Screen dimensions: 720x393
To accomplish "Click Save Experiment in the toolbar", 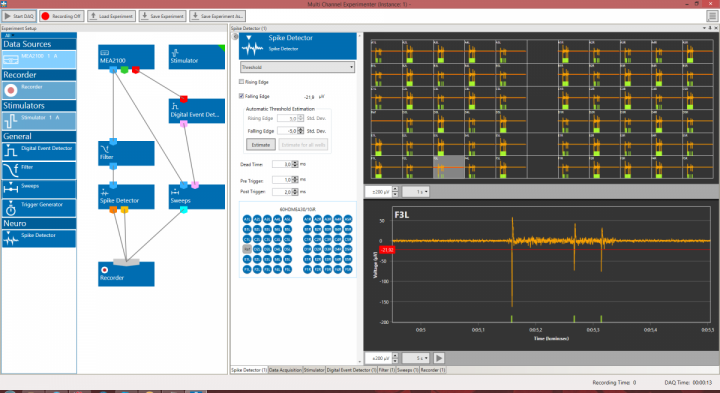I will coord(163,16).
